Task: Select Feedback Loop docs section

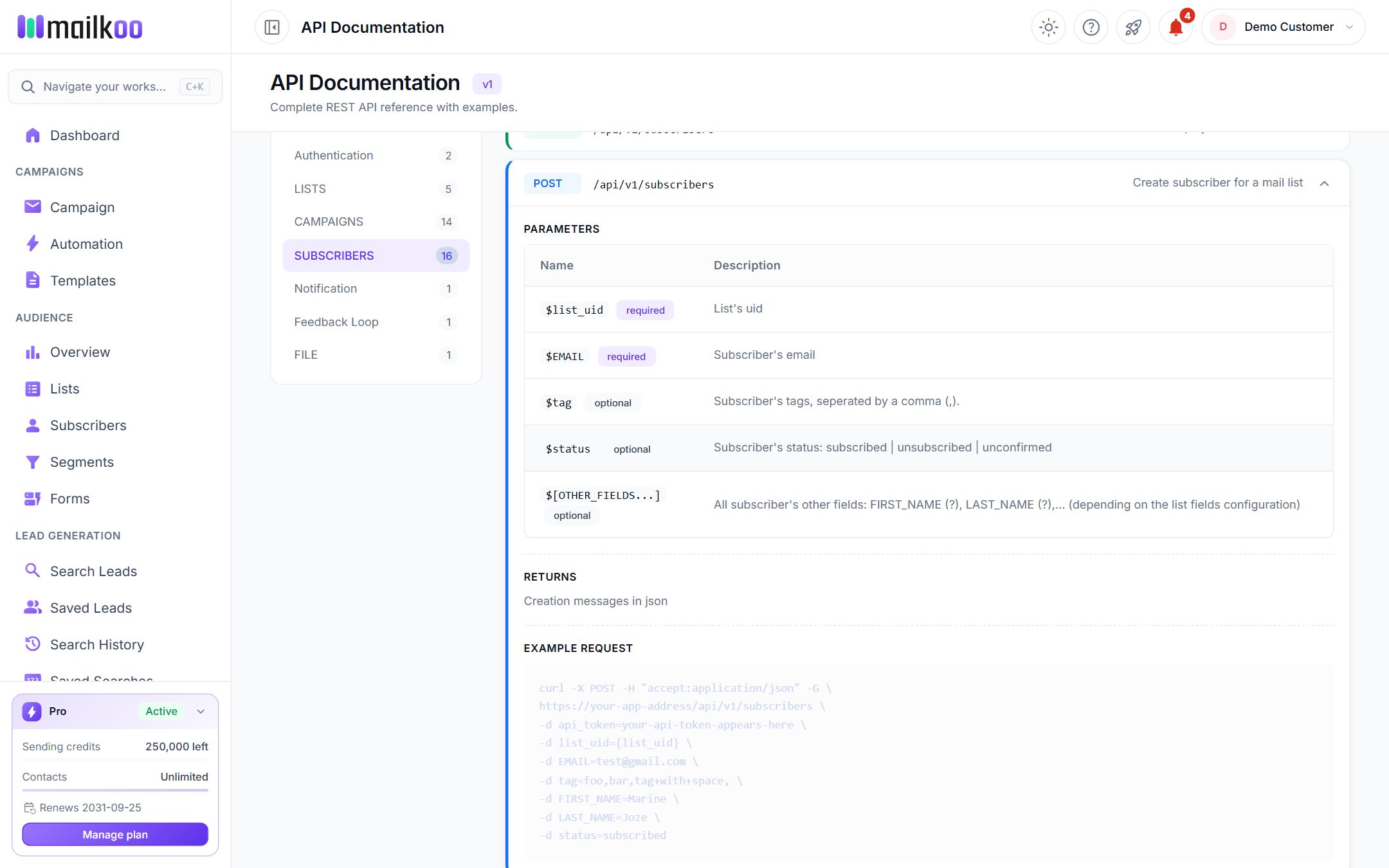Action: (376, 322)
